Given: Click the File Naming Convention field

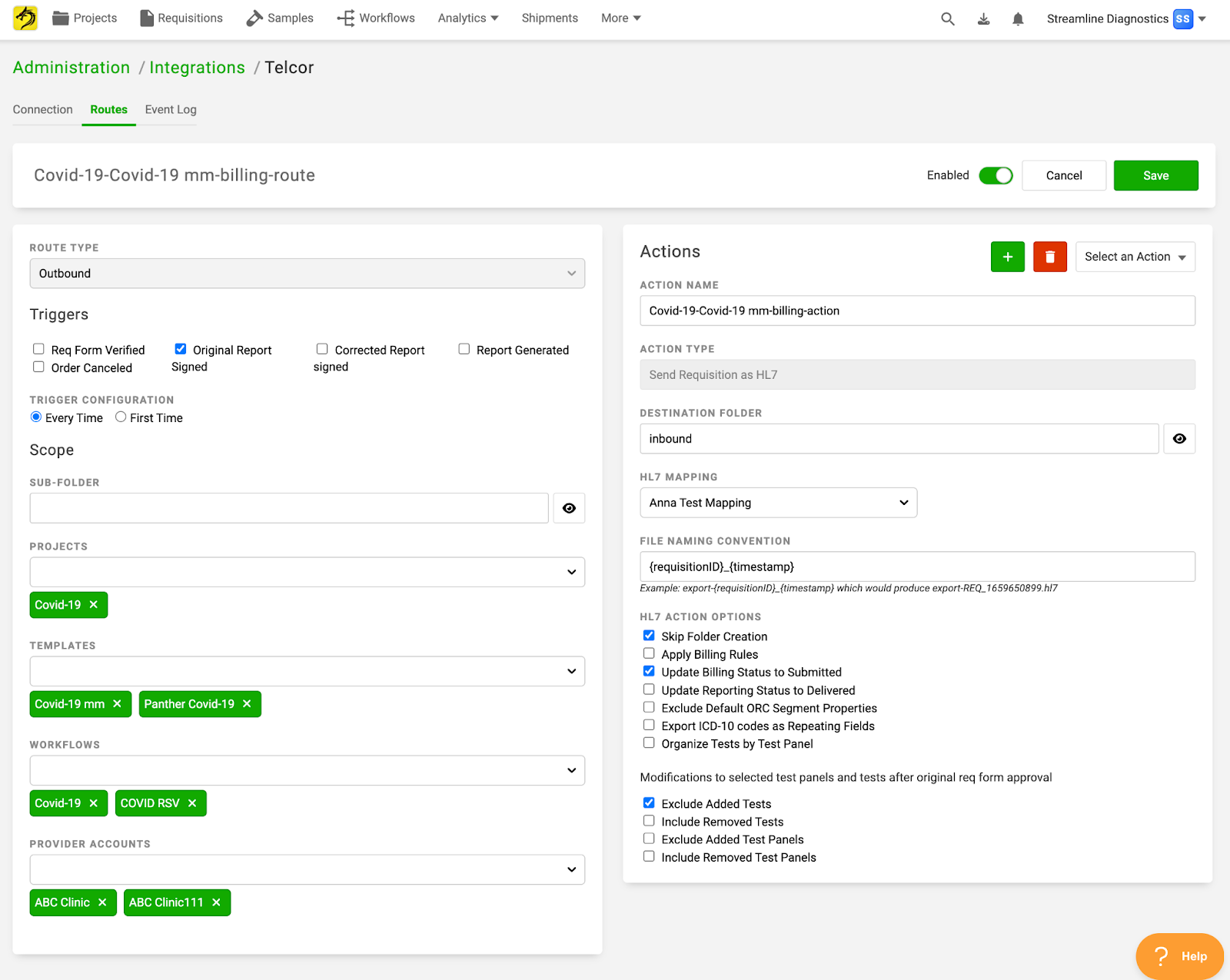Looking at the screenshot, I should pos(918,566).
